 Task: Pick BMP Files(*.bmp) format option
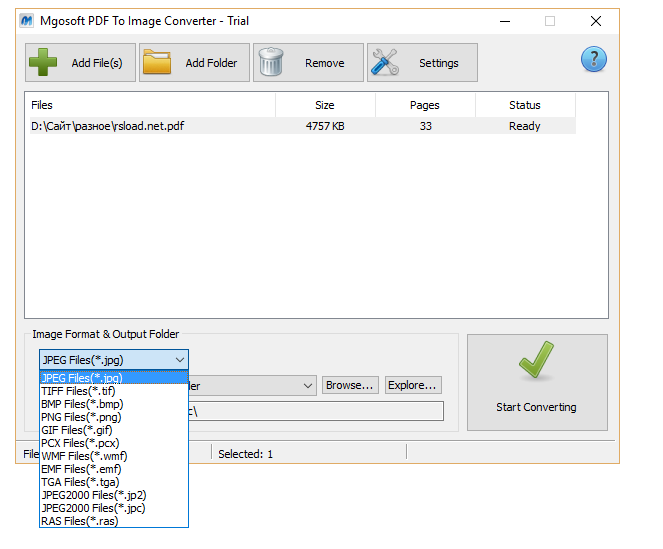tap(114, 404)
